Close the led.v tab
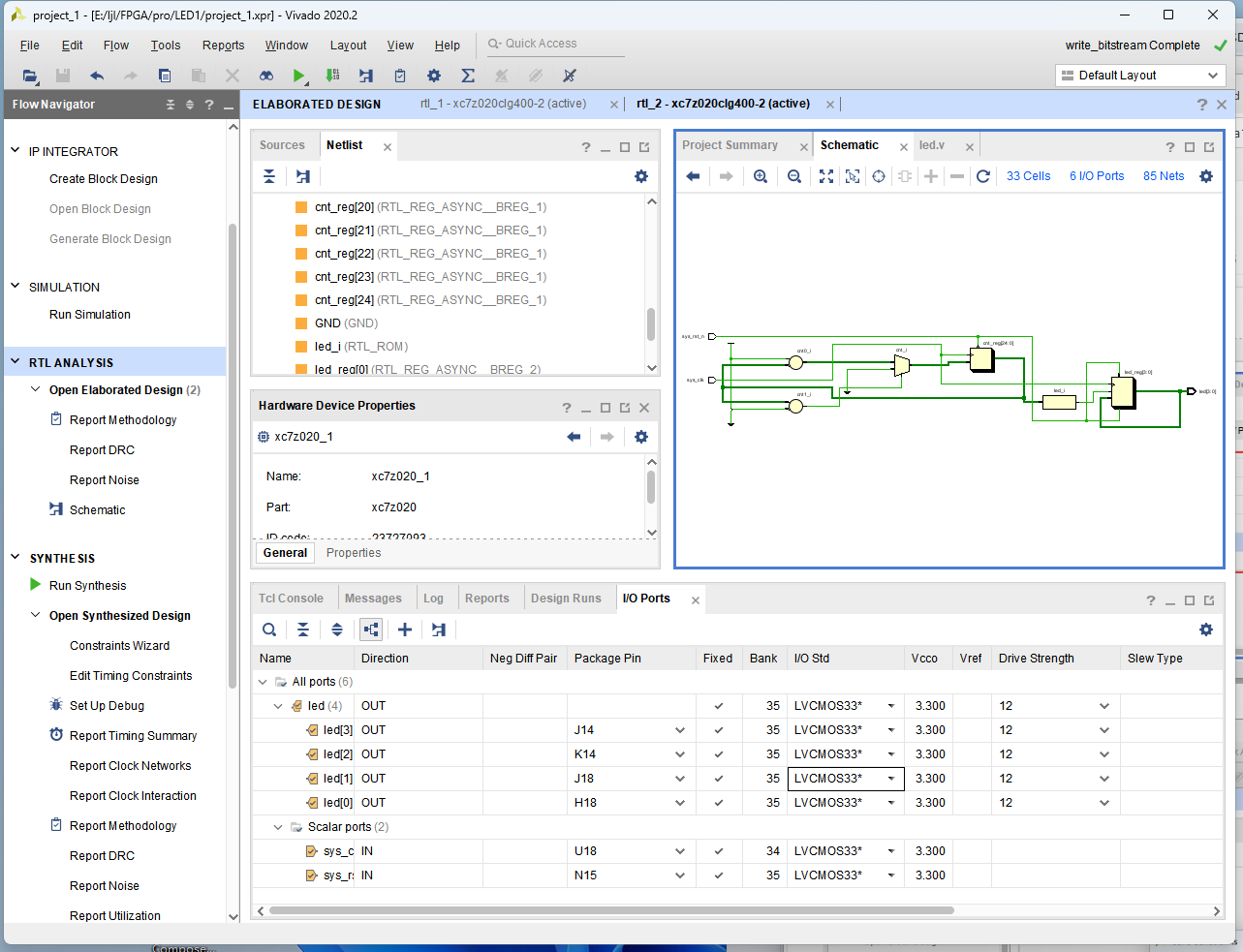 [x=971, y=147]
